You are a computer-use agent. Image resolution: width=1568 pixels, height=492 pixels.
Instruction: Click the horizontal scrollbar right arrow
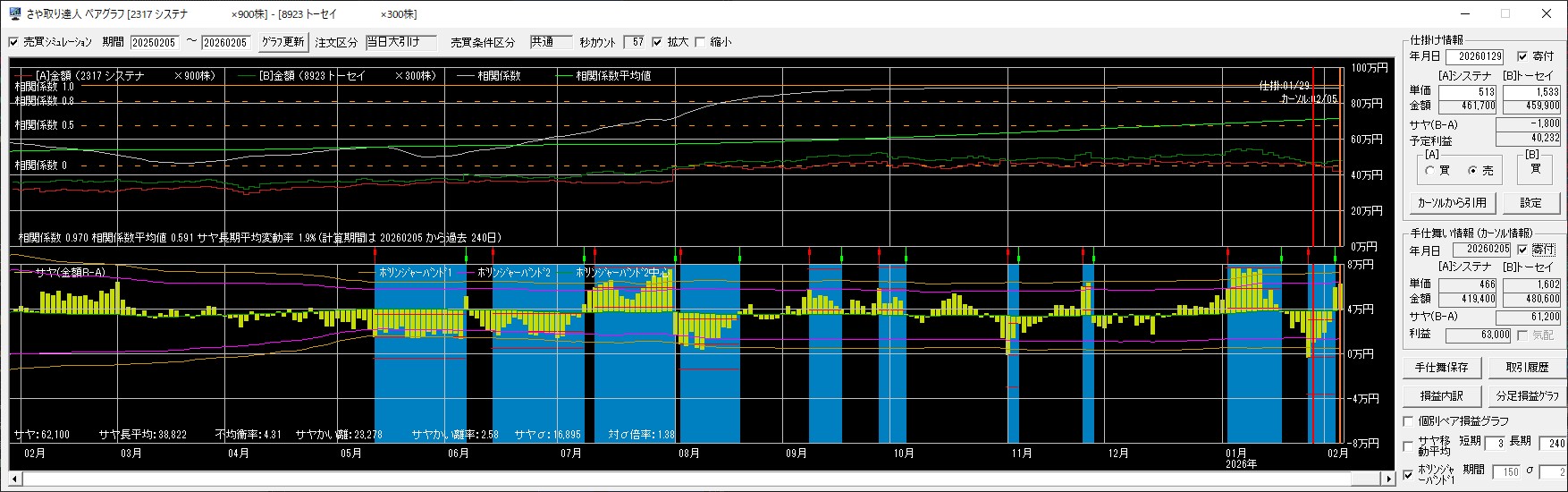tap(1387, 479)
